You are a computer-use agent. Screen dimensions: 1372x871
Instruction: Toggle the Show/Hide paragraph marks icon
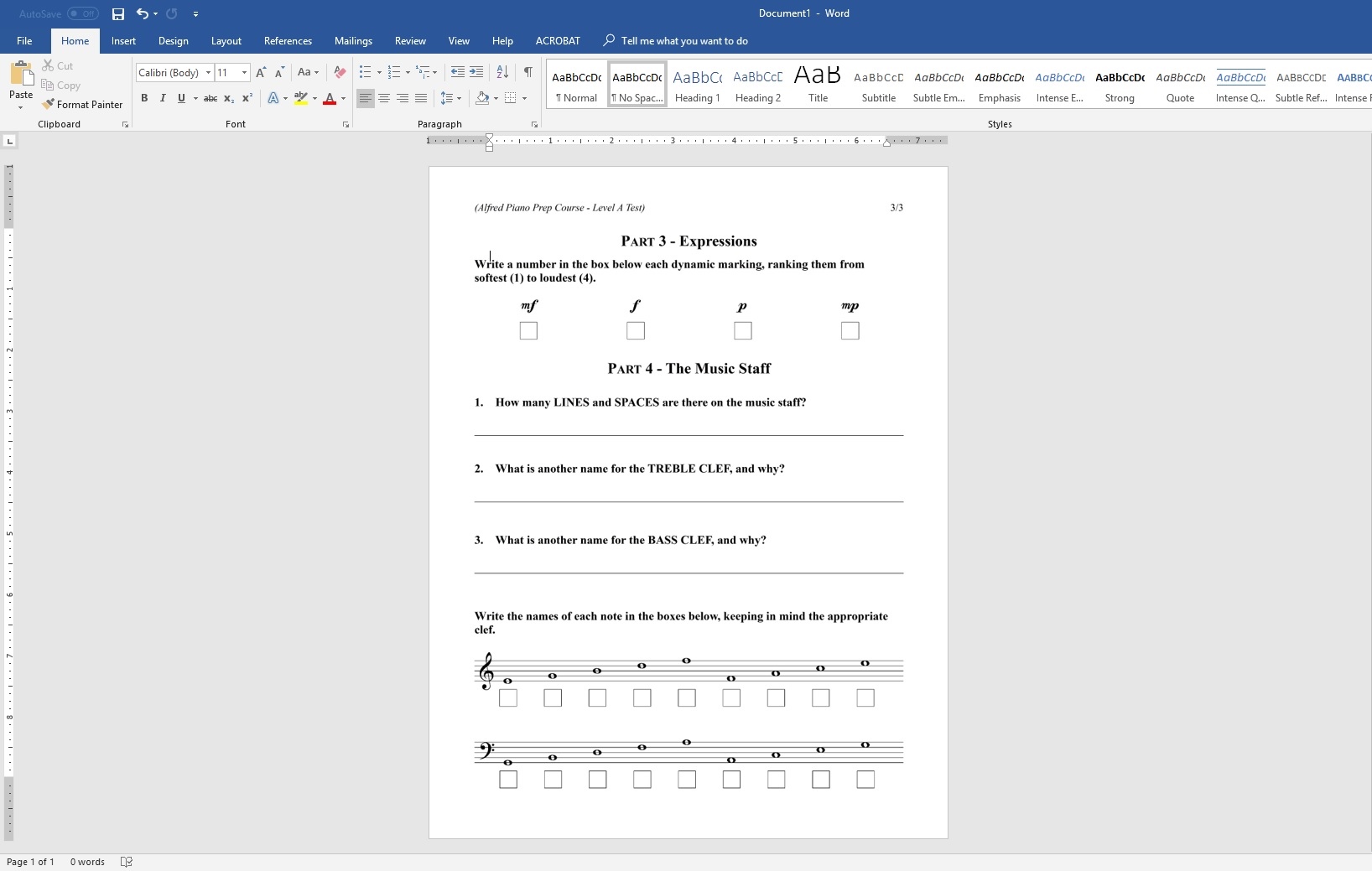tap(527, 72)
